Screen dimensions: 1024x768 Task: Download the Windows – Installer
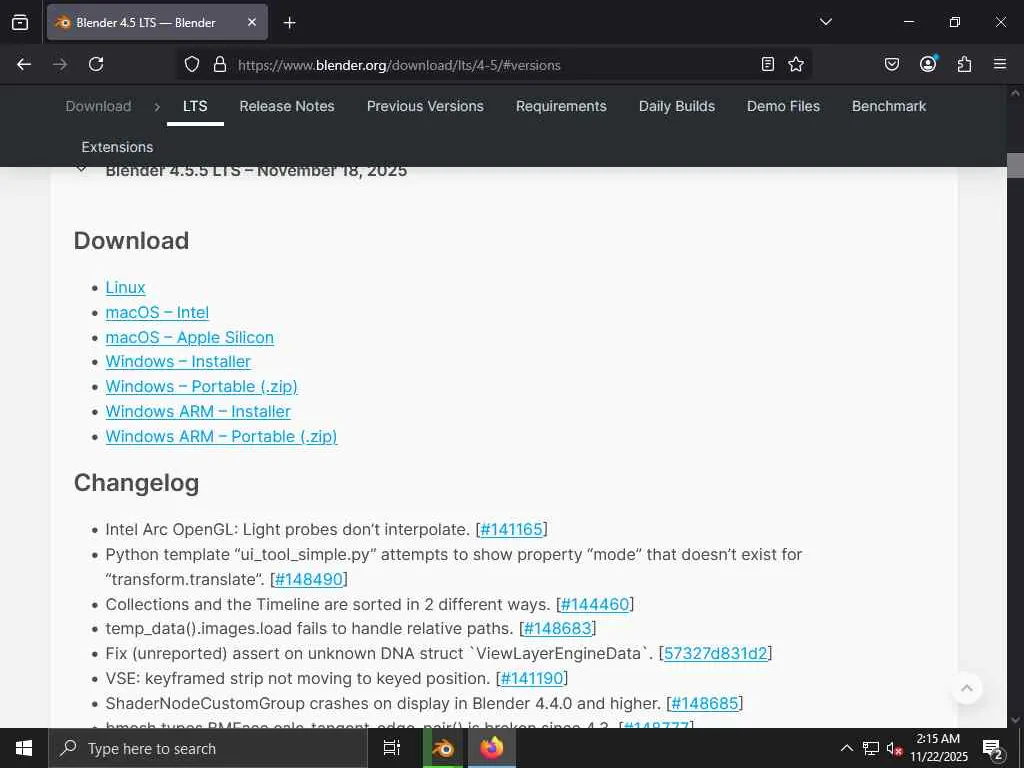click(x=178, y=361)
